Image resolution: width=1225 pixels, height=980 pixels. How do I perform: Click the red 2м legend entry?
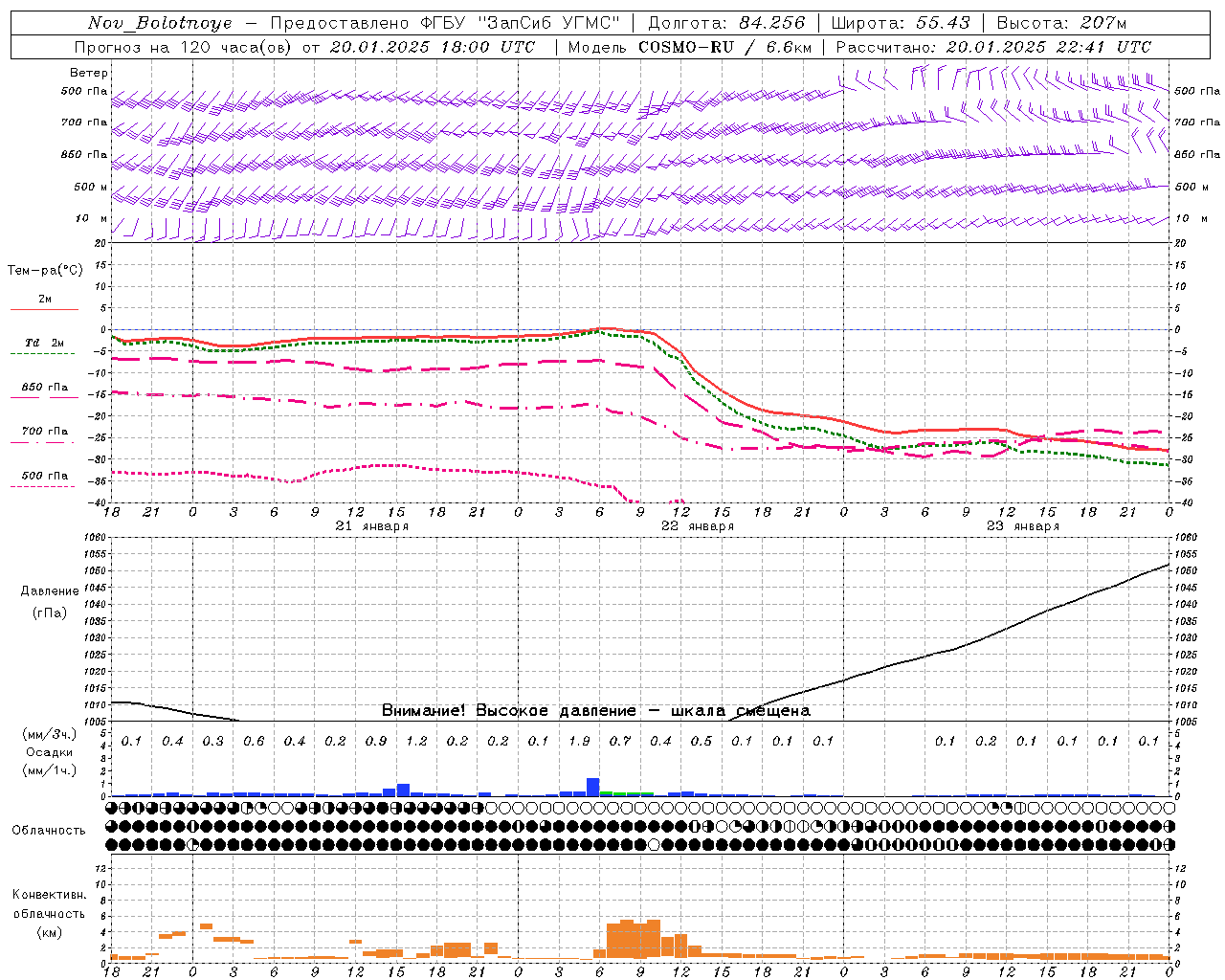tap(44, 302)
